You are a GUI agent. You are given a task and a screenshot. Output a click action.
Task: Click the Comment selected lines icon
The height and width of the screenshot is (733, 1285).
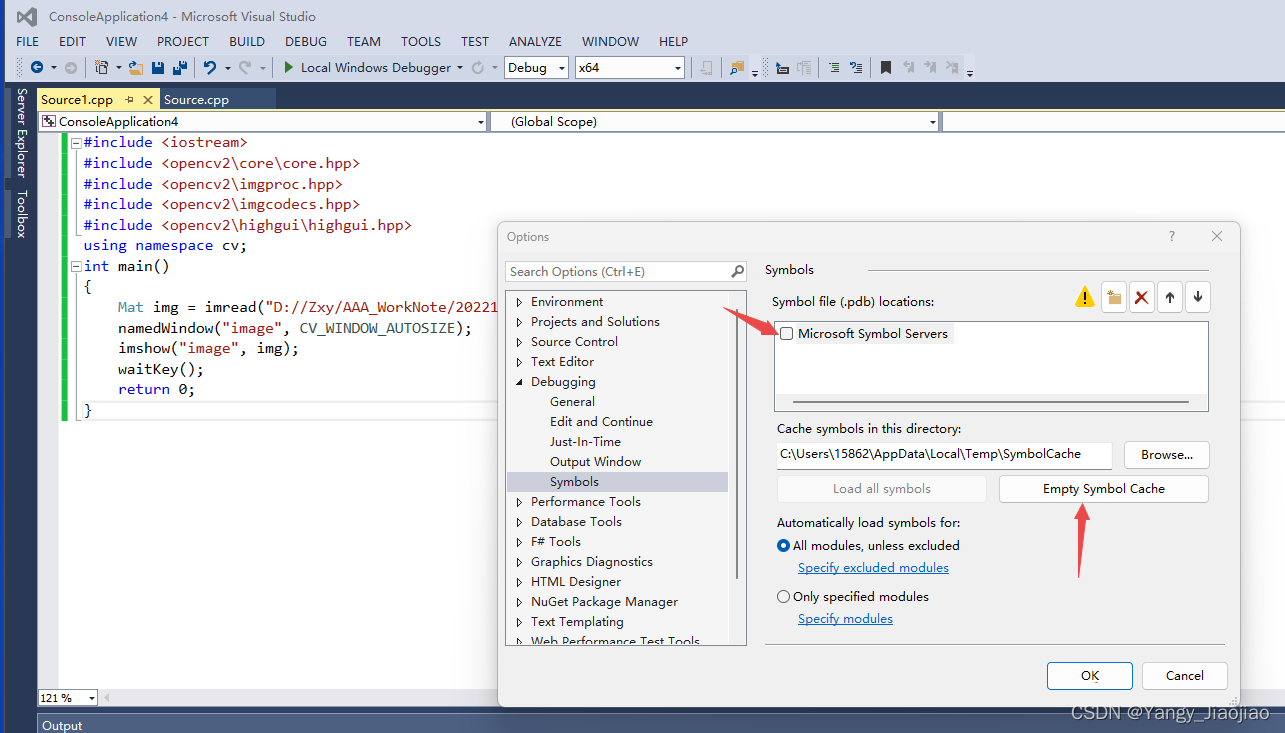(x=833, y=68)
